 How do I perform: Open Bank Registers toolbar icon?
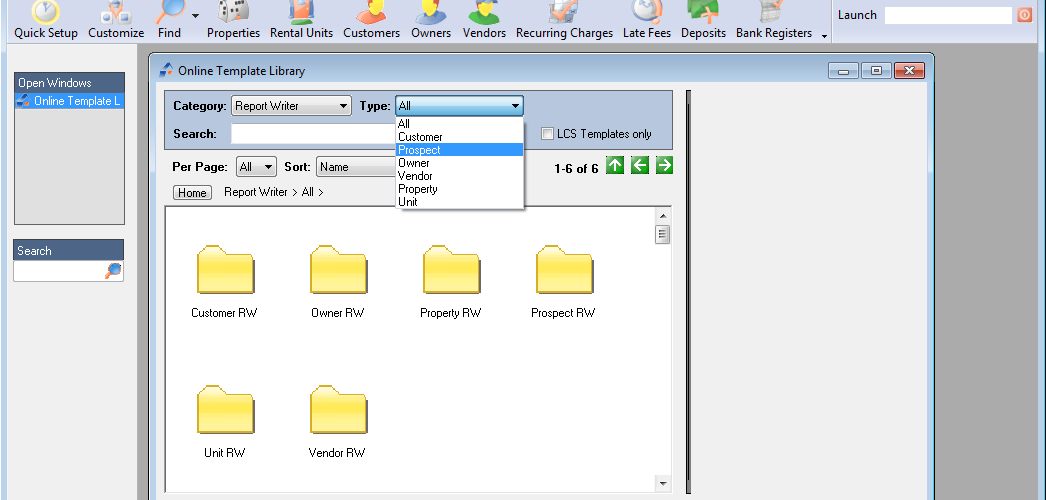coord(774,20)
